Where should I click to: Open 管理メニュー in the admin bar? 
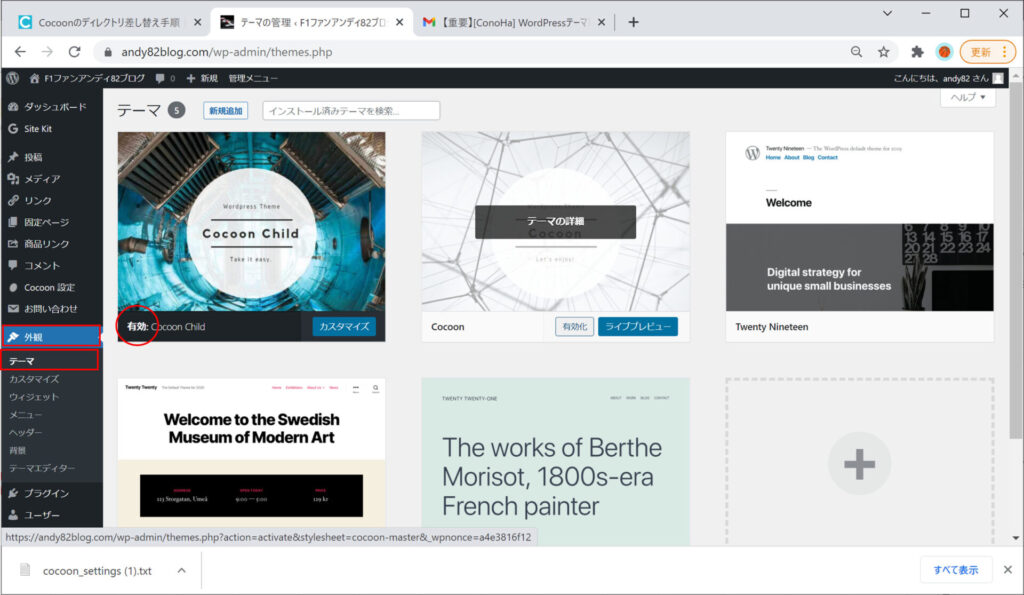click(253, 78)
